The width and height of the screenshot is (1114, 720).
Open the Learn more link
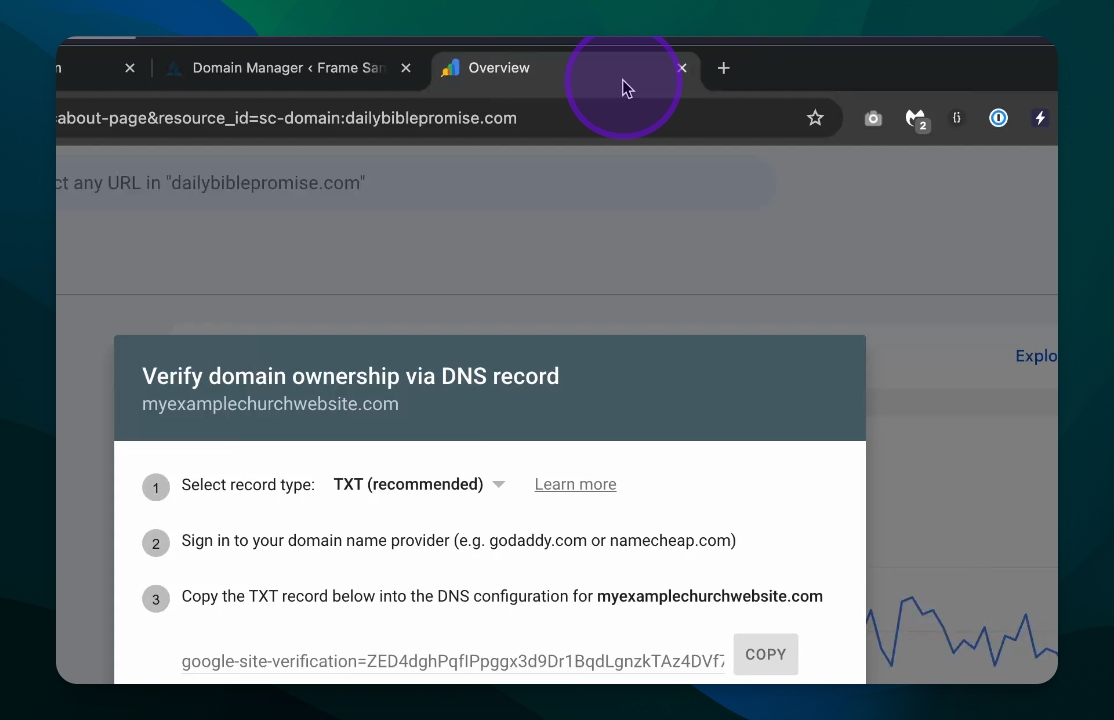(575, 485)
